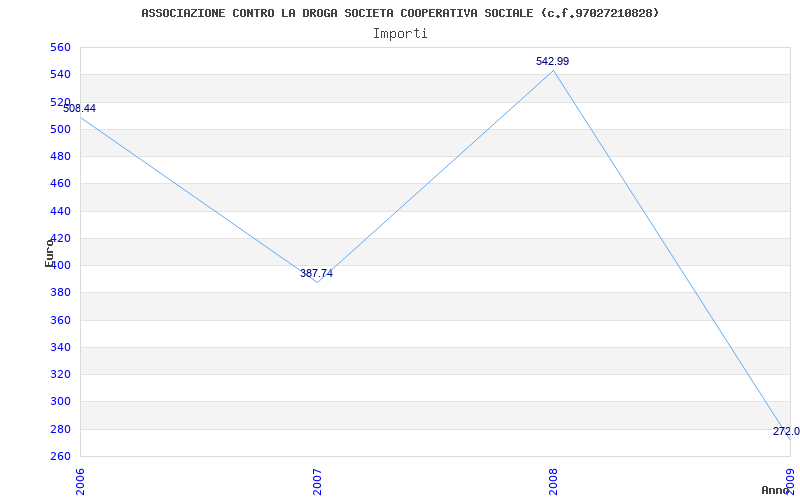
Task: Click the Anno x-axis title
Action: (x=776, y=490)
